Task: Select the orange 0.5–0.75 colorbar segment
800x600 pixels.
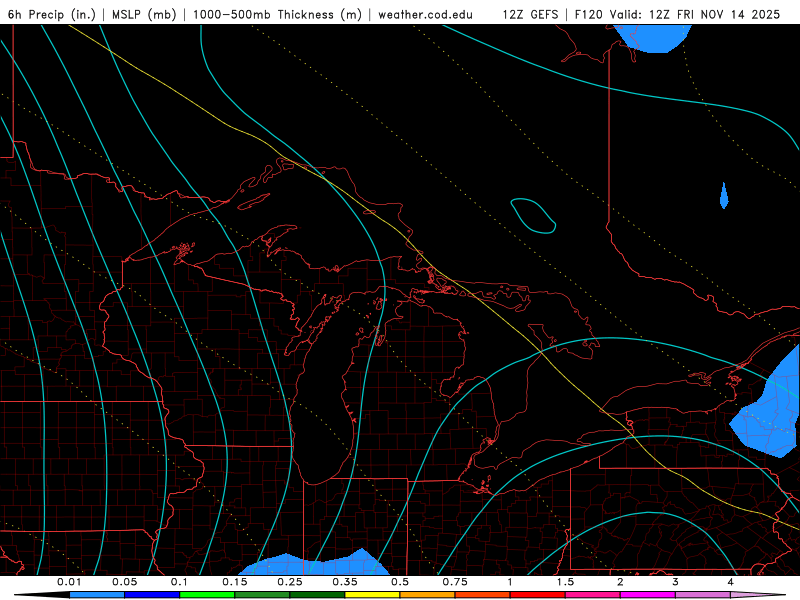Action: click(x=428, y=595)
